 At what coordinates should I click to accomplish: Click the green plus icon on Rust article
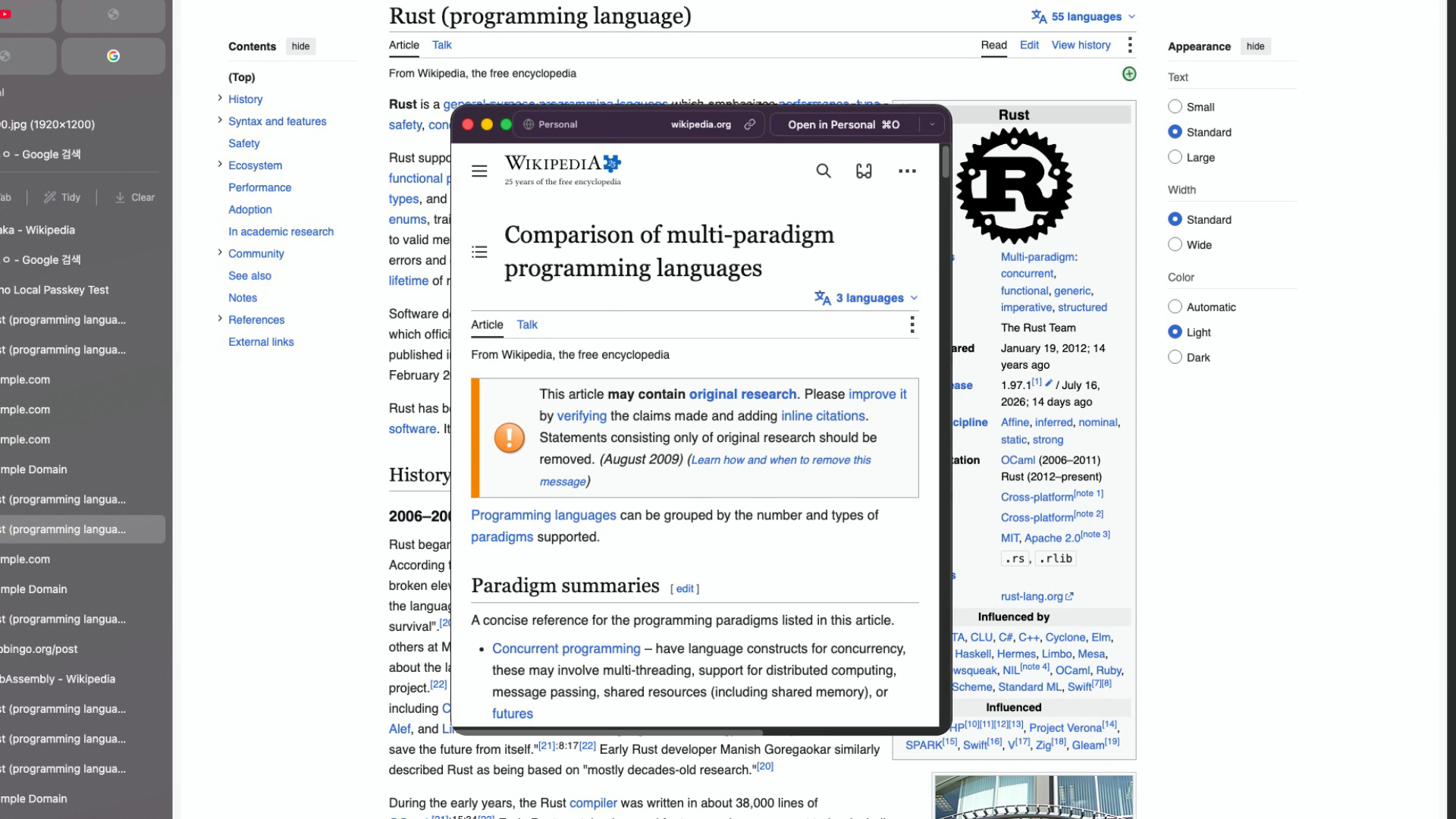pos(1129,74)
